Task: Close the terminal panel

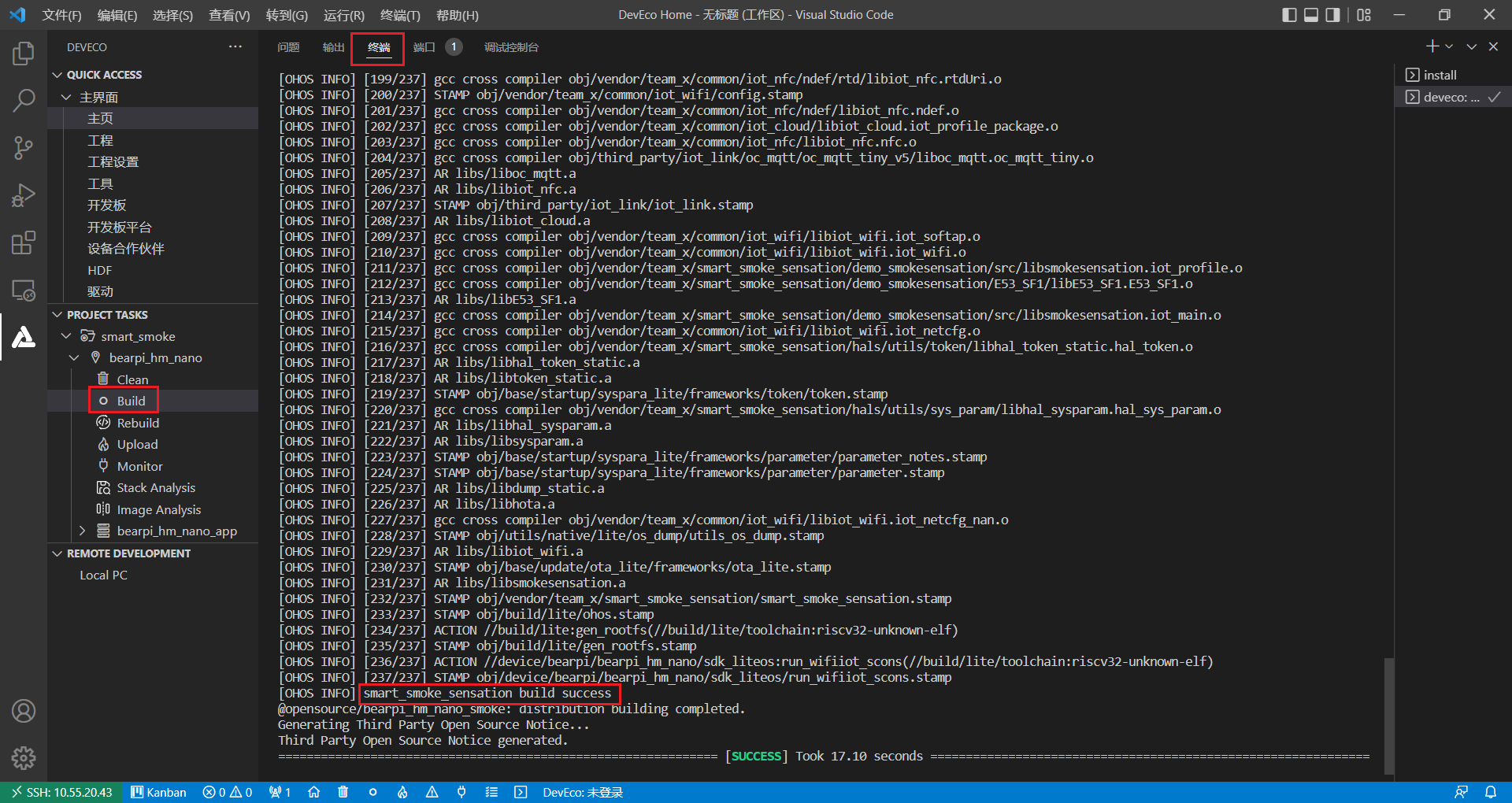Action: pos(1493,46)
